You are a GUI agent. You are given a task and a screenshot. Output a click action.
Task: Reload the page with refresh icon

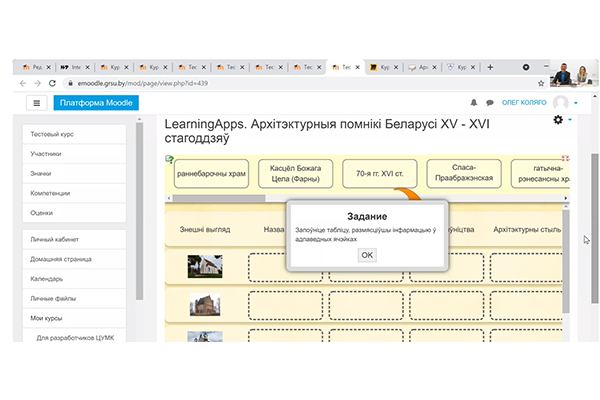click(51, 83)
